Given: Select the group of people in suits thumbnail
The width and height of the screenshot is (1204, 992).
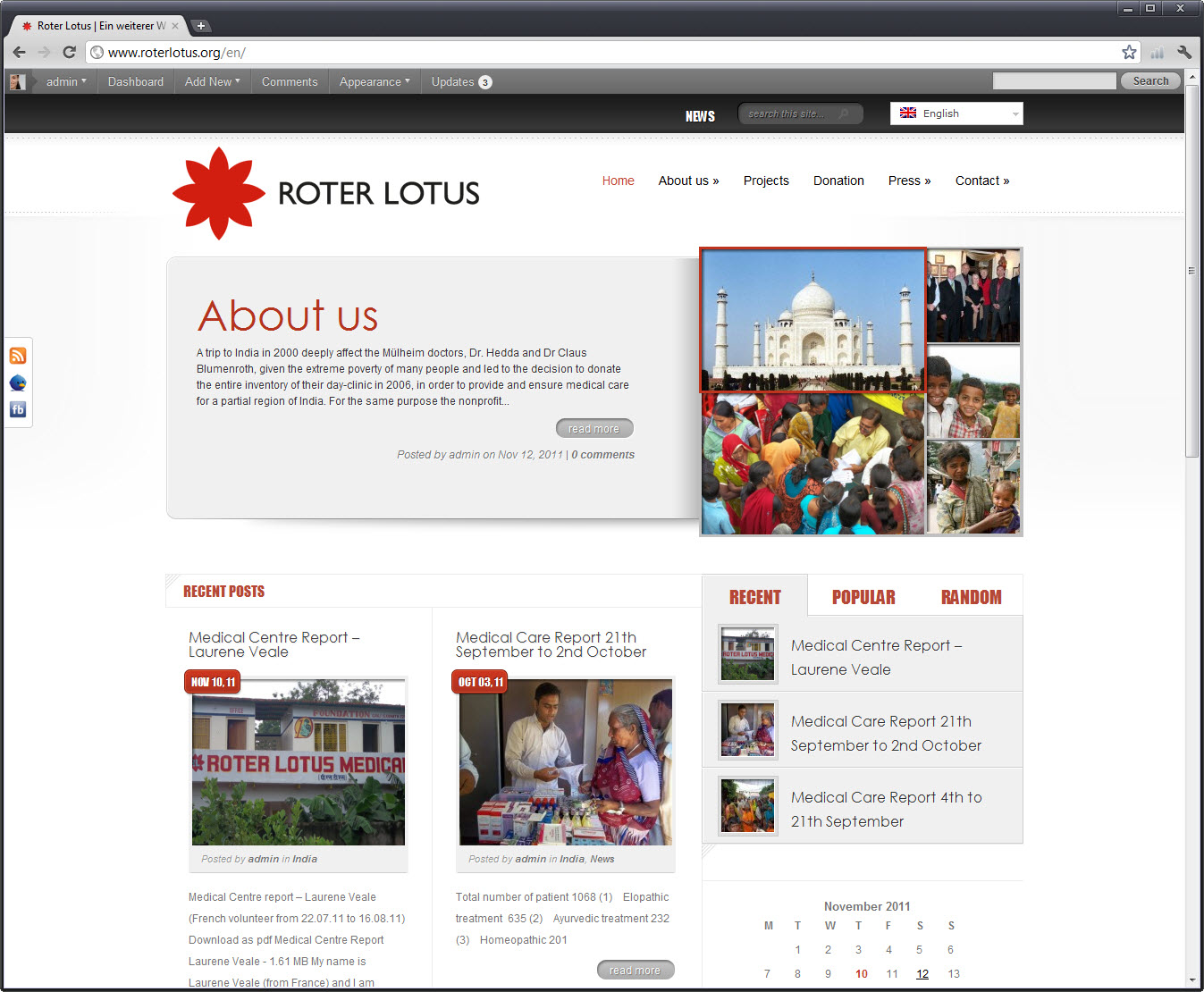Looking at the screenshot, I should click(x=973, y=296).
